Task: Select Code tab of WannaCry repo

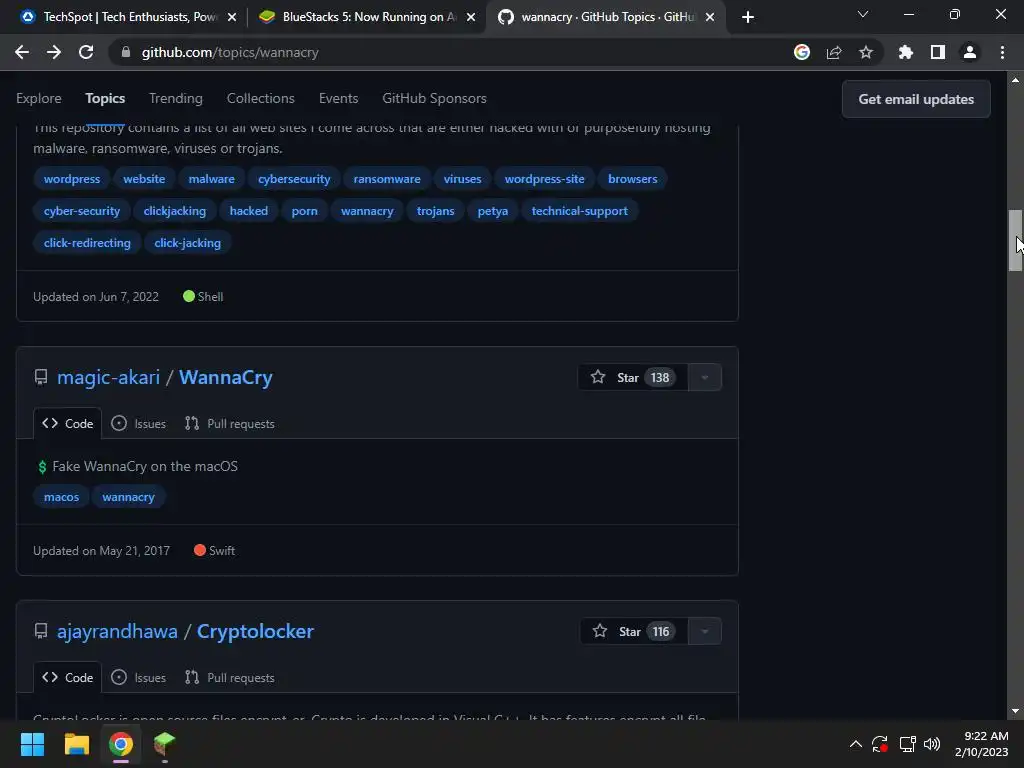Action: pos(67,423)
